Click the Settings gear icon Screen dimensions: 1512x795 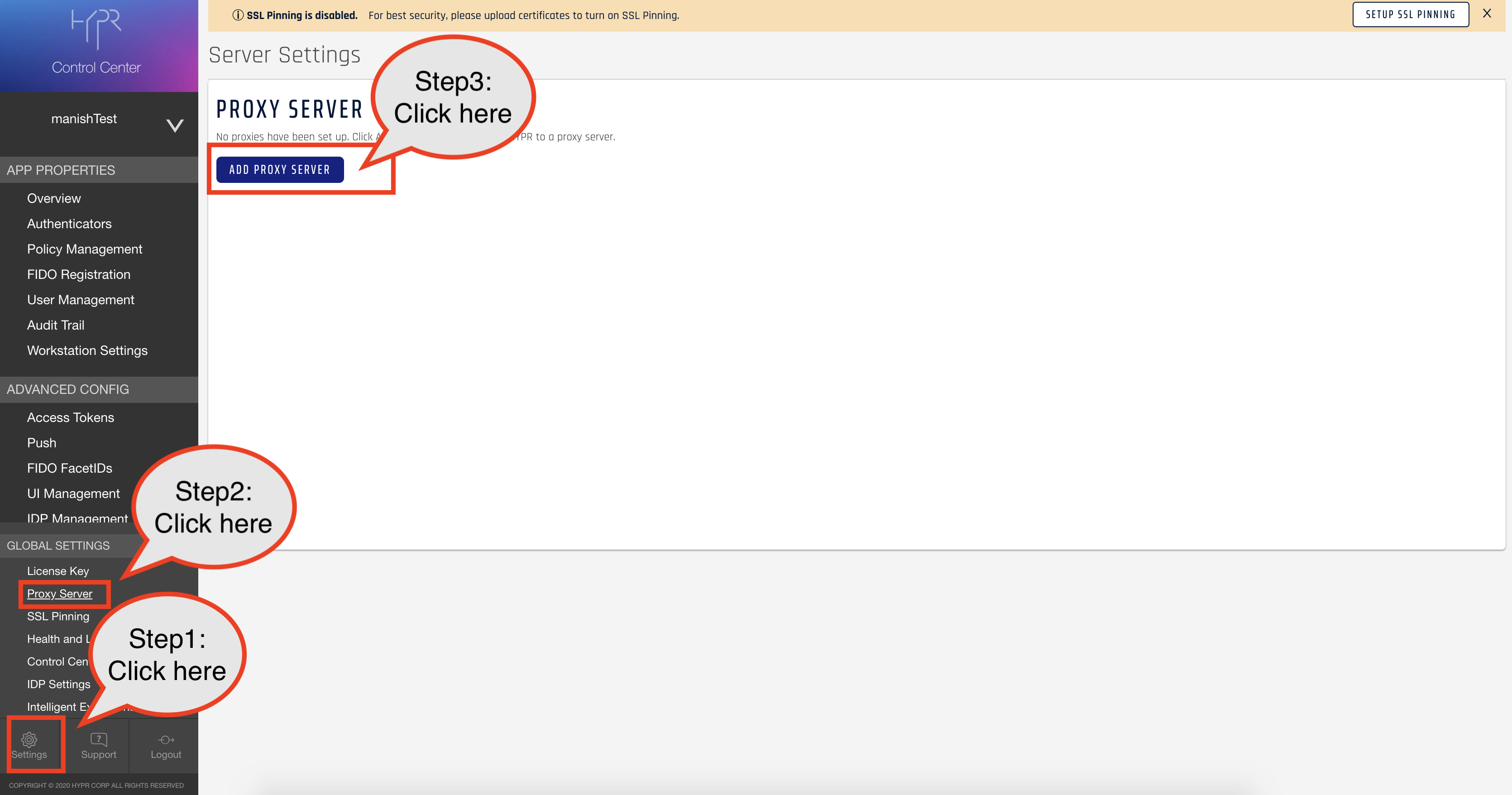point(29,739)
